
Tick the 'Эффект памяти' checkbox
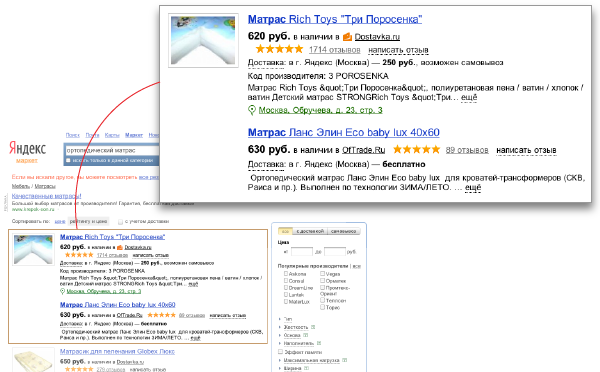(x=280, y=351)
